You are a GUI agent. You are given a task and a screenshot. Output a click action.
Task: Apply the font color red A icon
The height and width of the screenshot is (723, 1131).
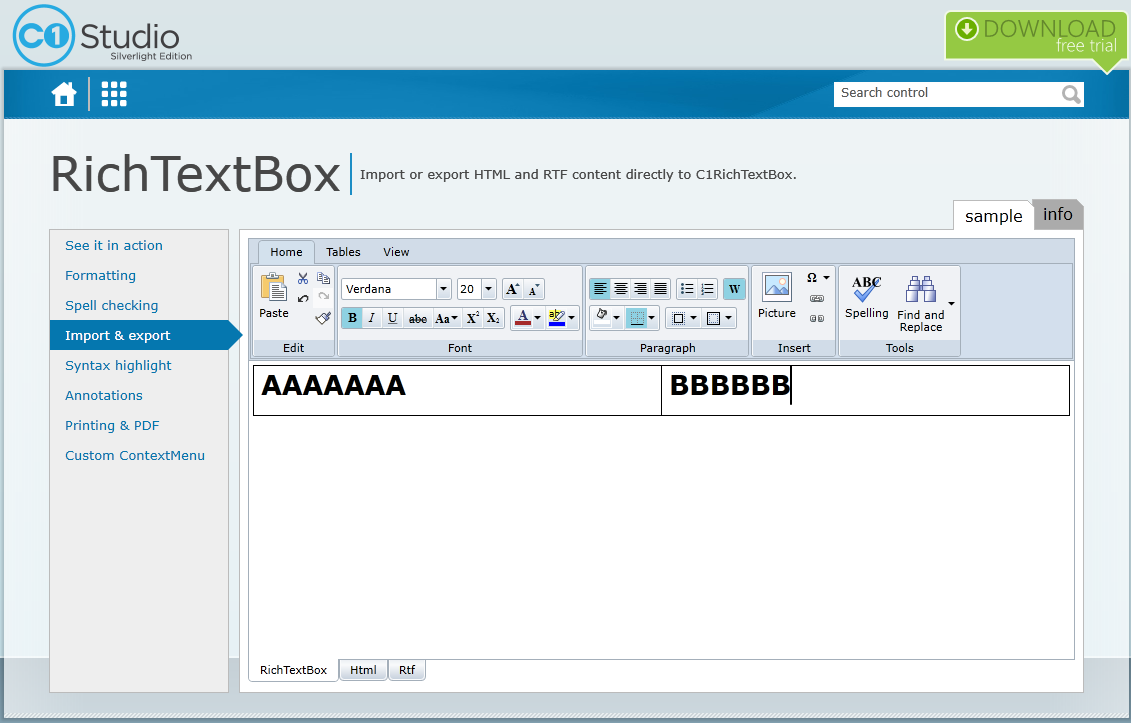pyautogui.click(x=523, y=317)
